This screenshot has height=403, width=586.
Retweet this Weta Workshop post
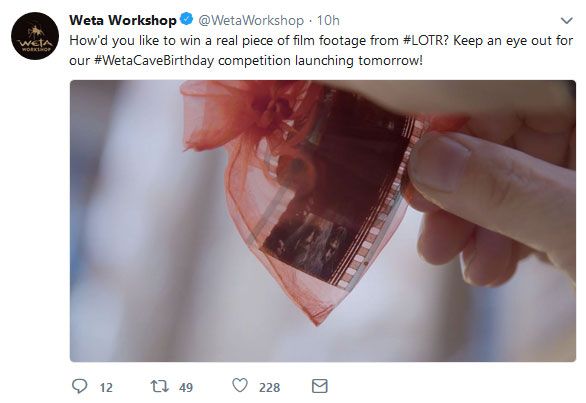160,386
